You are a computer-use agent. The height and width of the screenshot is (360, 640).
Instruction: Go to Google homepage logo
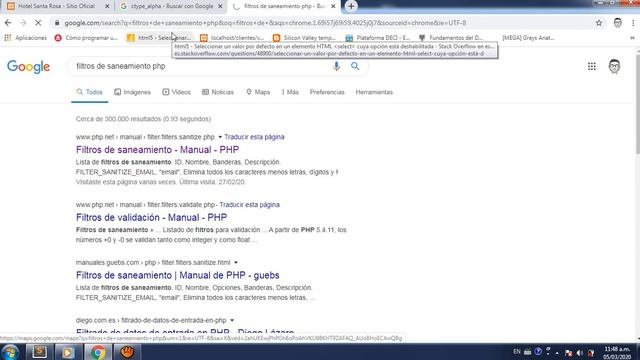click(29, 67)
